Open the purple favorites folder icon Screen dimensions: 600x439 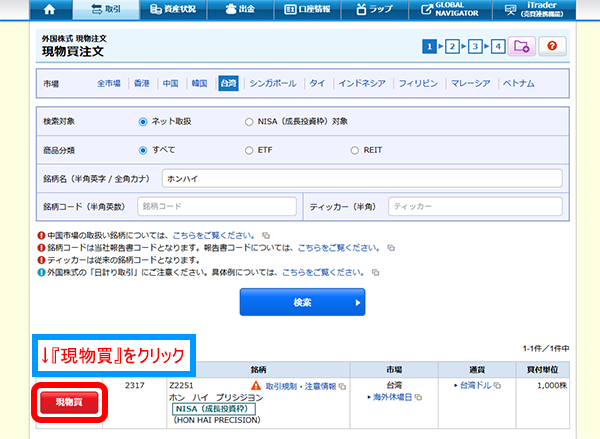pos(521,46)
